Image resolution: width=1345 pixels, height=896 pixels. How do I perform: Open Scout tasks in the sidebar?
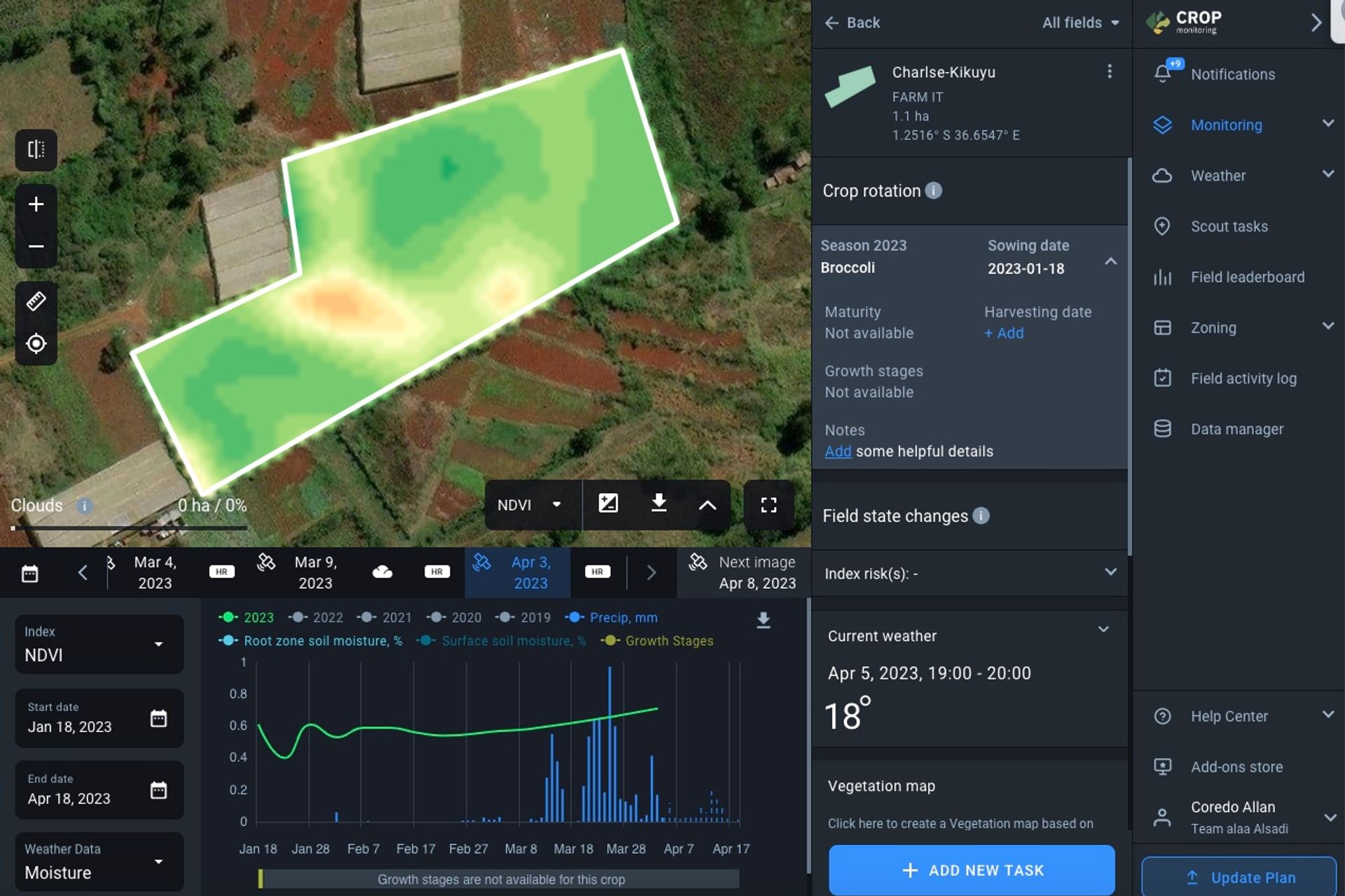click(x=1228, y=226)
